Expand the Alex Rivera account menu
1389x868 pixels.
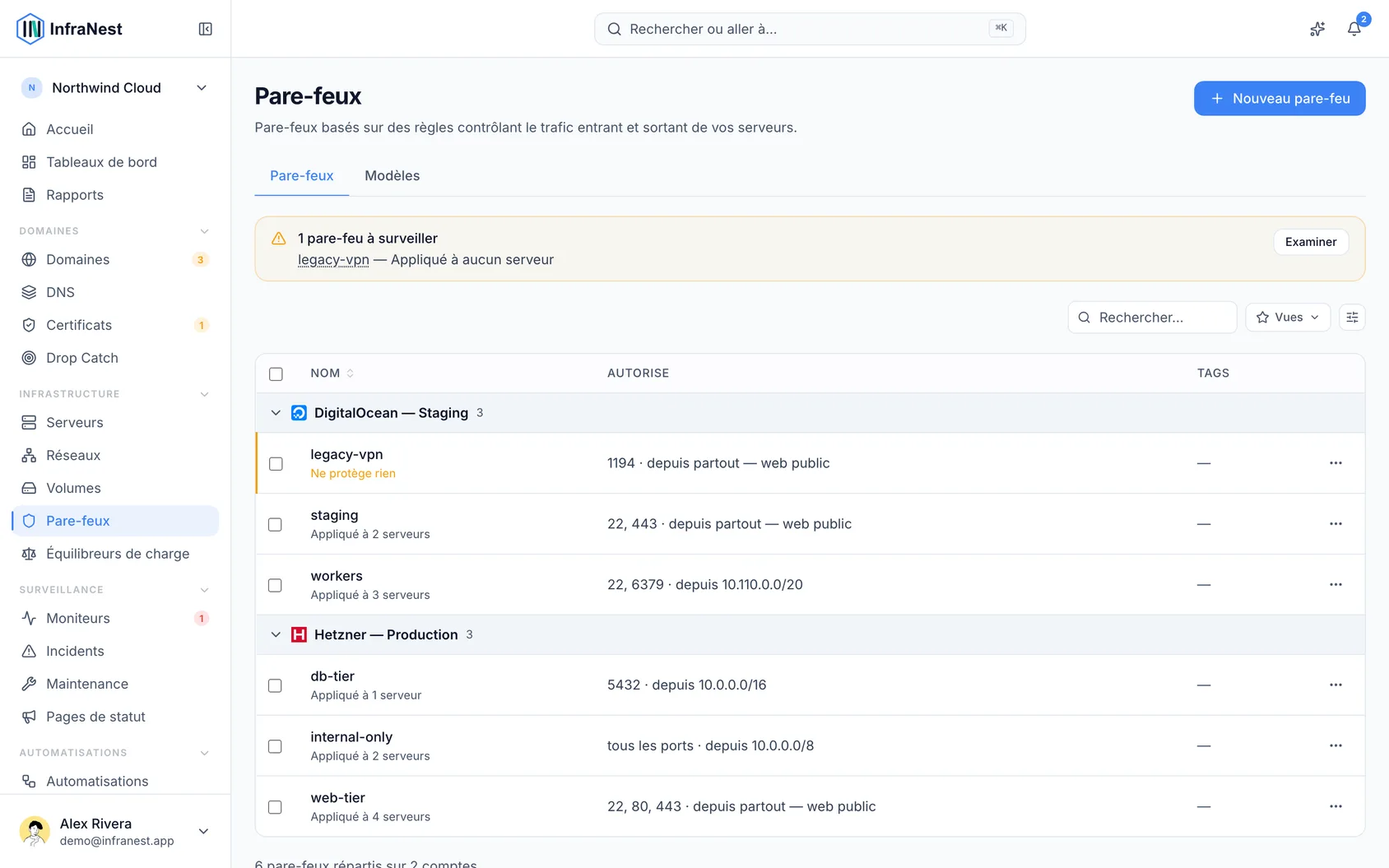(x=203, y=831)
